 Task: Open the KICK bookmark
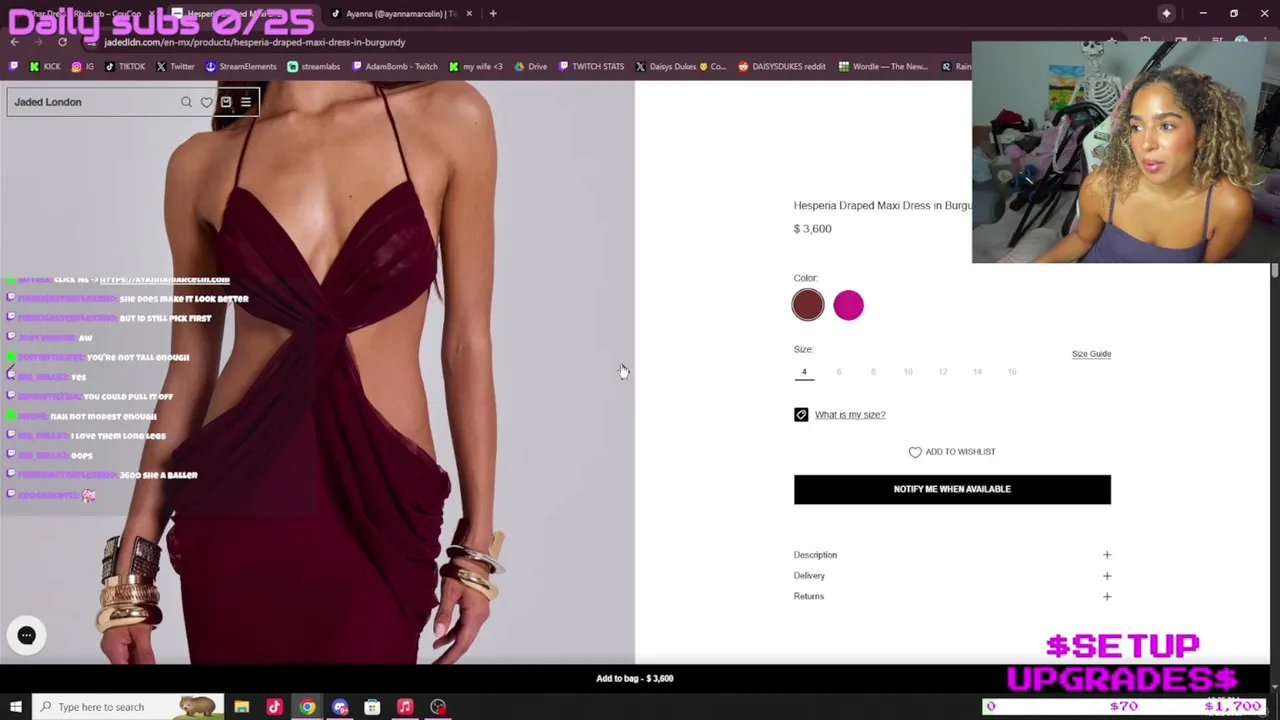(45, 67)
